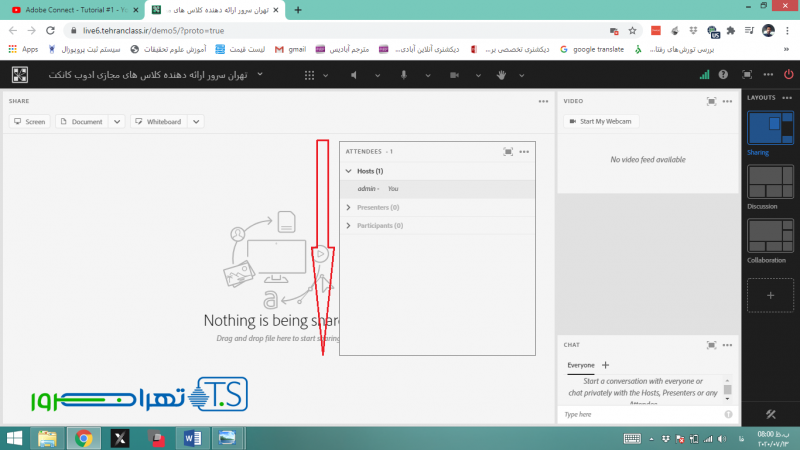The width and height of the screenshot is (800, 450).
Task: Open the Share pod options menu
Action: pos(543,101)
